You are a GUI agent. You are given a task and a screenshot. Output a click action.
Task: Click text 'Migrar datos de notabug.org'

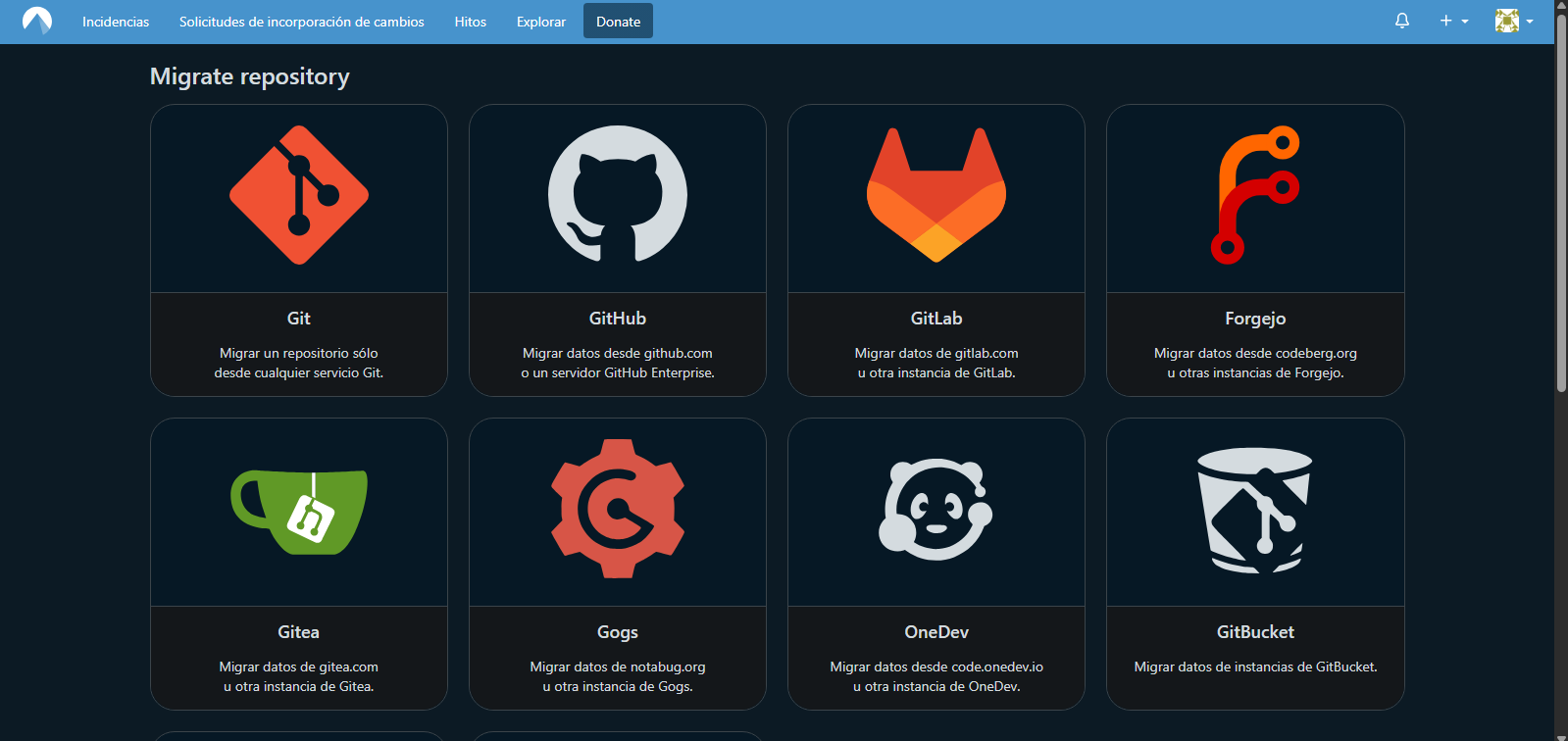pos(618,667)
